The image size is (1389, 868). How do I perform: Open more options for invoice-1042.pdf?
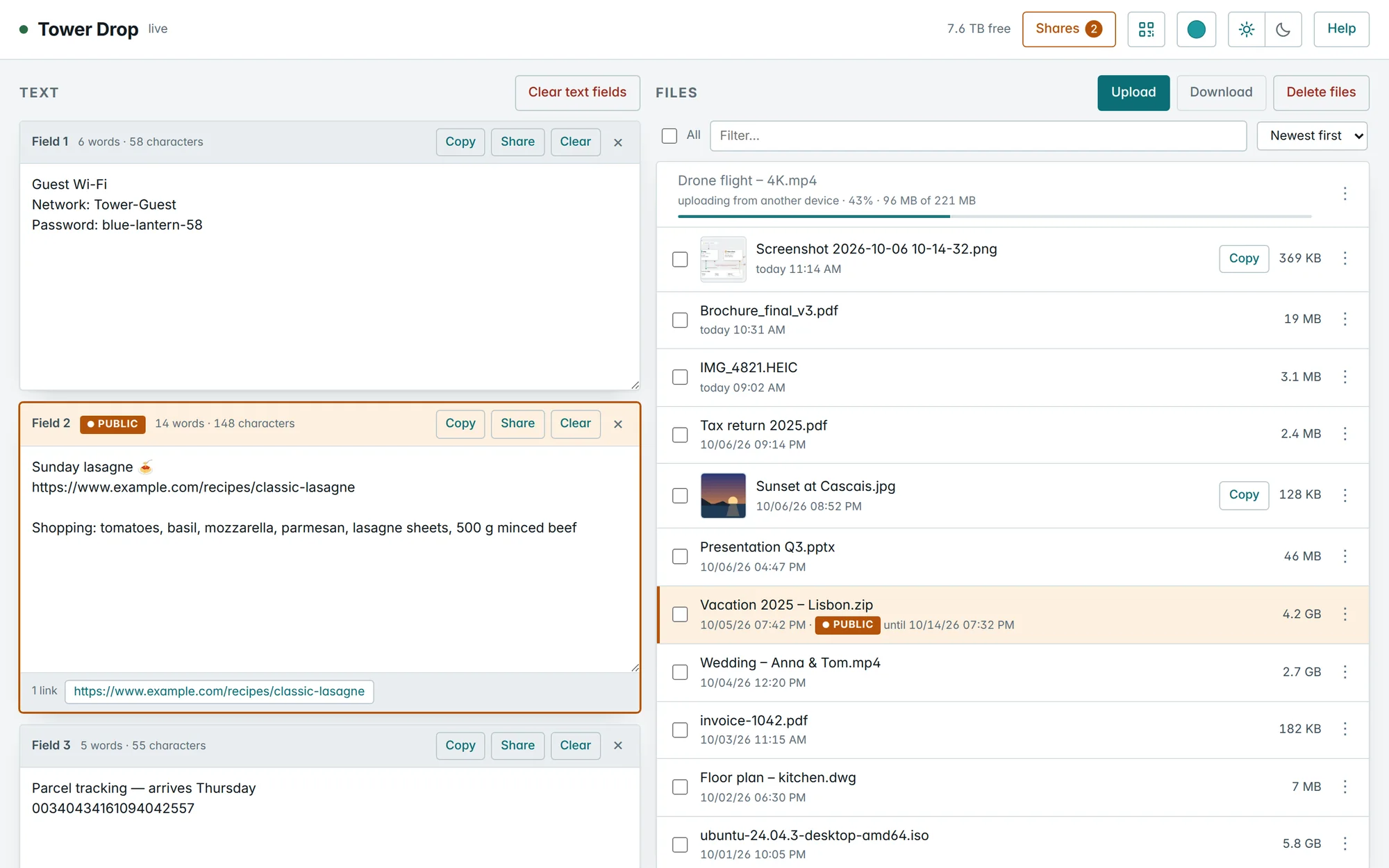pyautogui.click(x=1345, y=728)
